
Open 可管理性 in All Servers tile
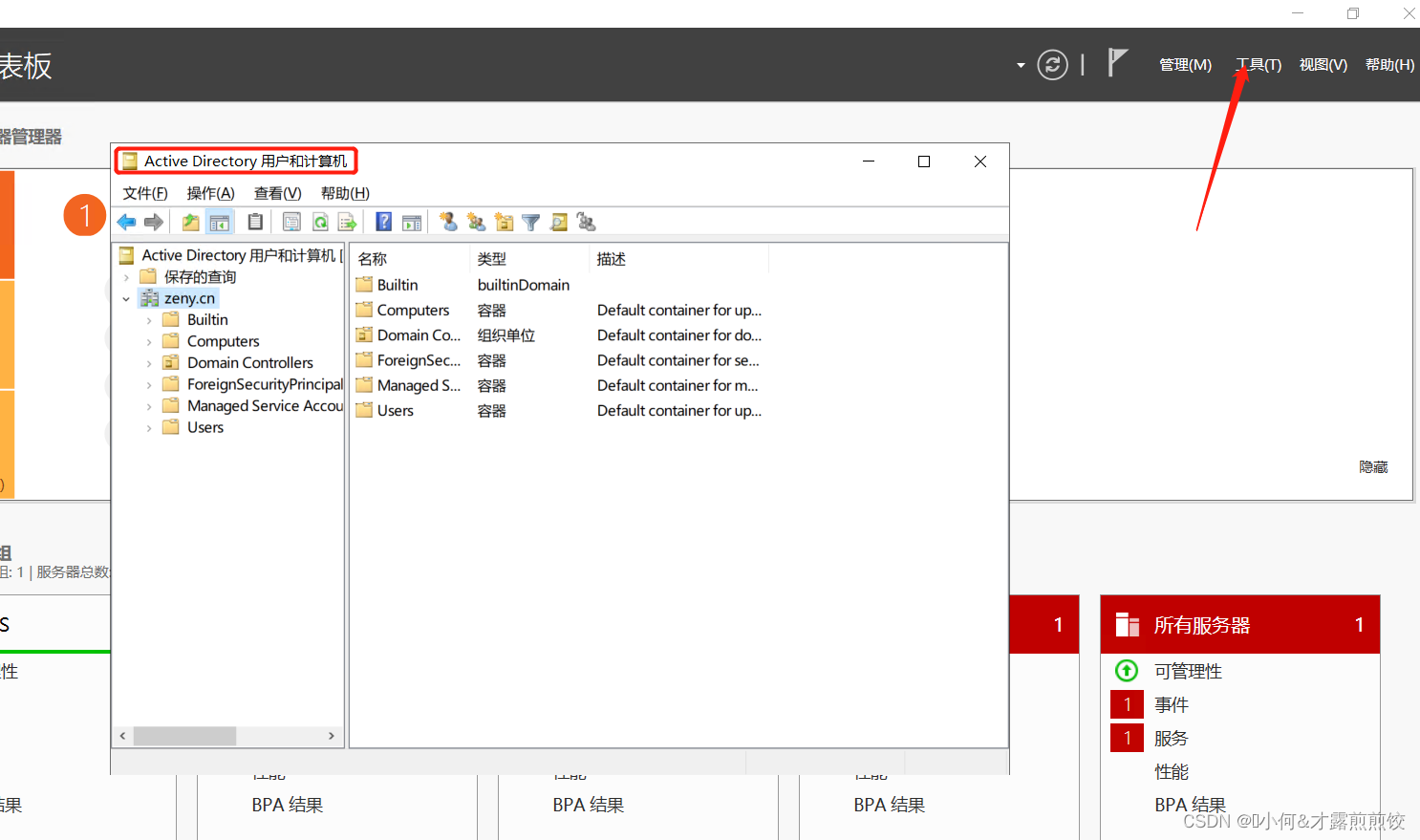pyautogui.click(x=1188, y=671)
